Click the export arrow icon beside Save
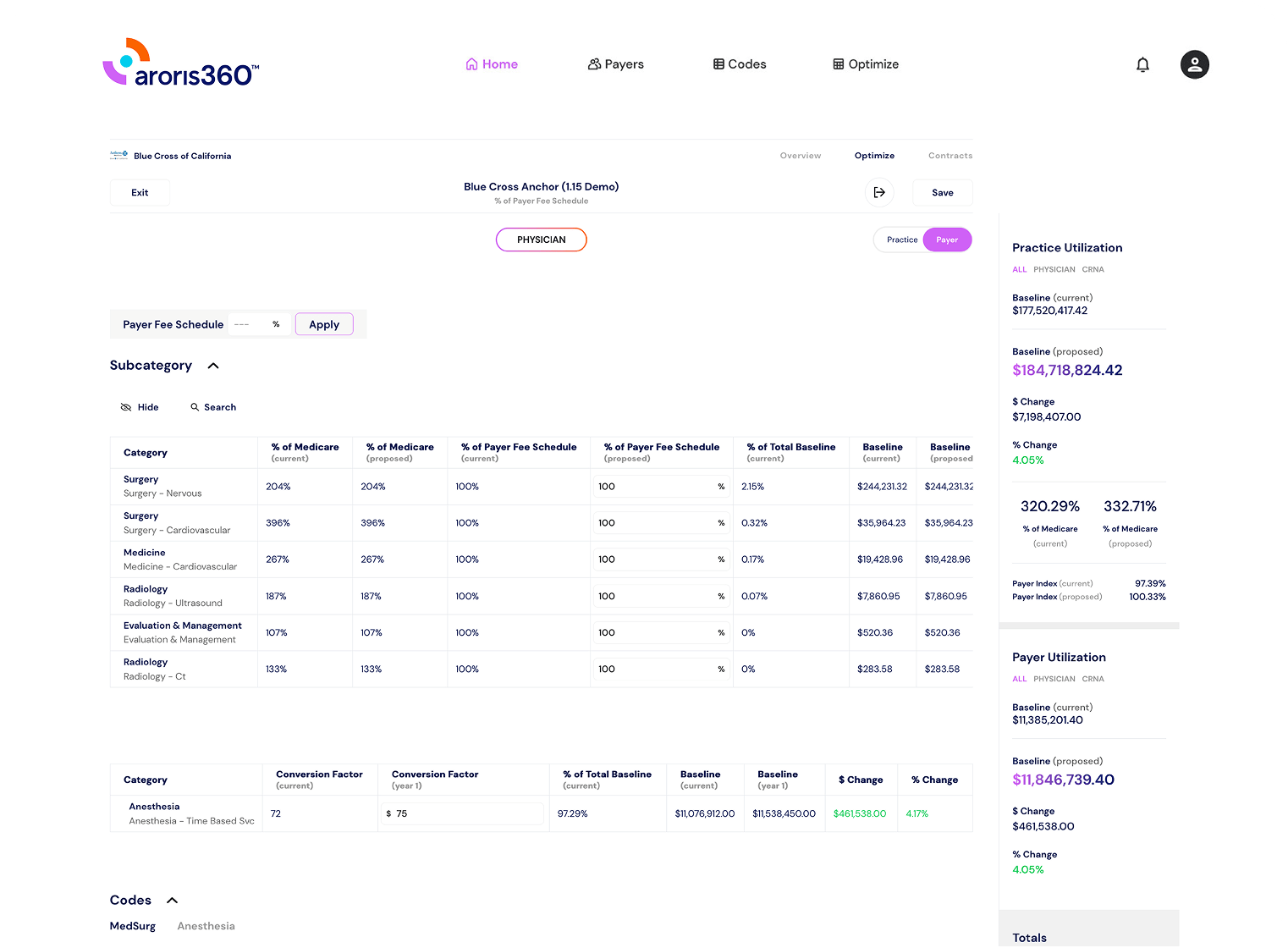 click(879, 193)
